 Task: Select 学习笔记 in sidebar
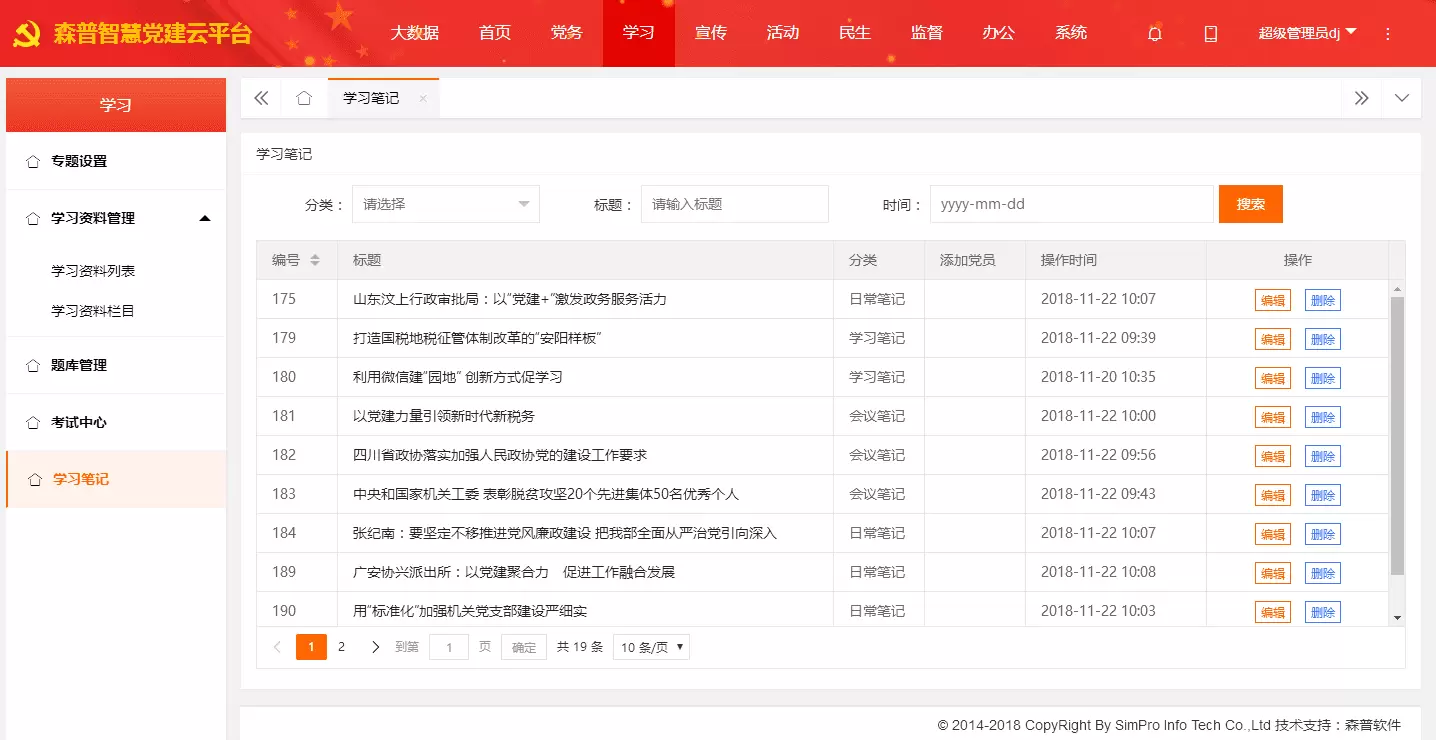coord(116,479)
